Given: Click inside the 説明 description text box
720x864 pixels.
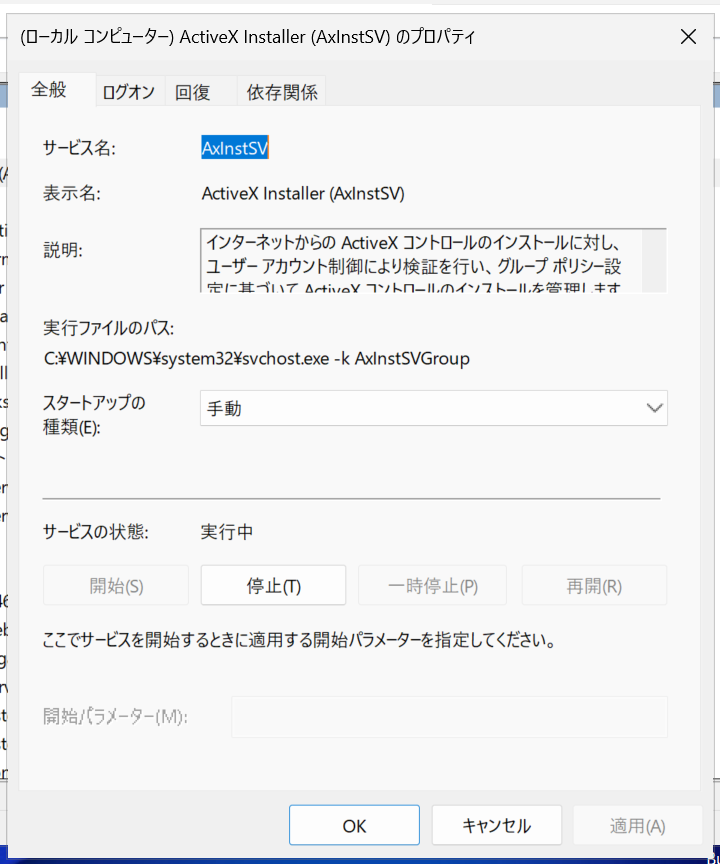Looking at the screenshot, I should point(420,260).
